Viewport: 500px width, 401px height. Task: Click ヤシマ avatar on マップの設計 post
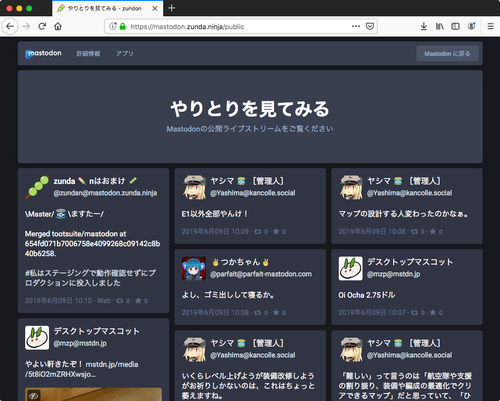(x=351, y=188)
